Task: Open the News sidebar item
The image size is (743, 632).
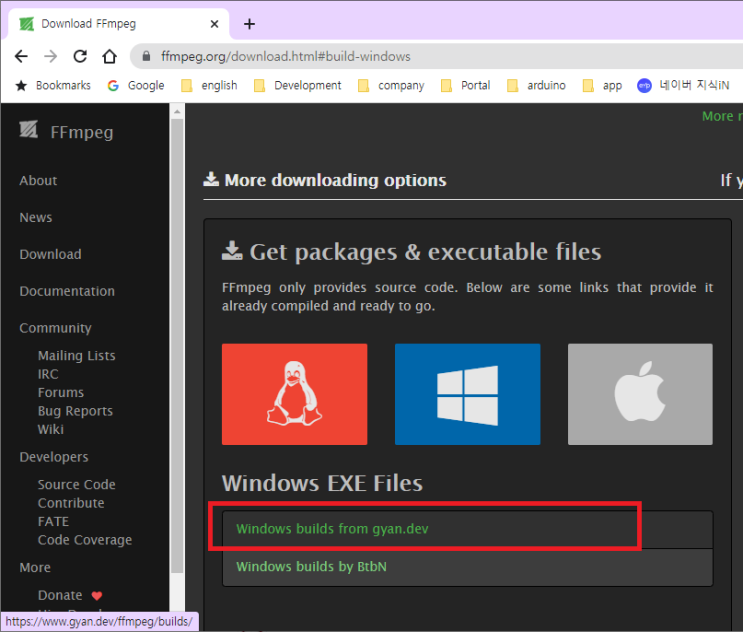Action: pos(36,217)
